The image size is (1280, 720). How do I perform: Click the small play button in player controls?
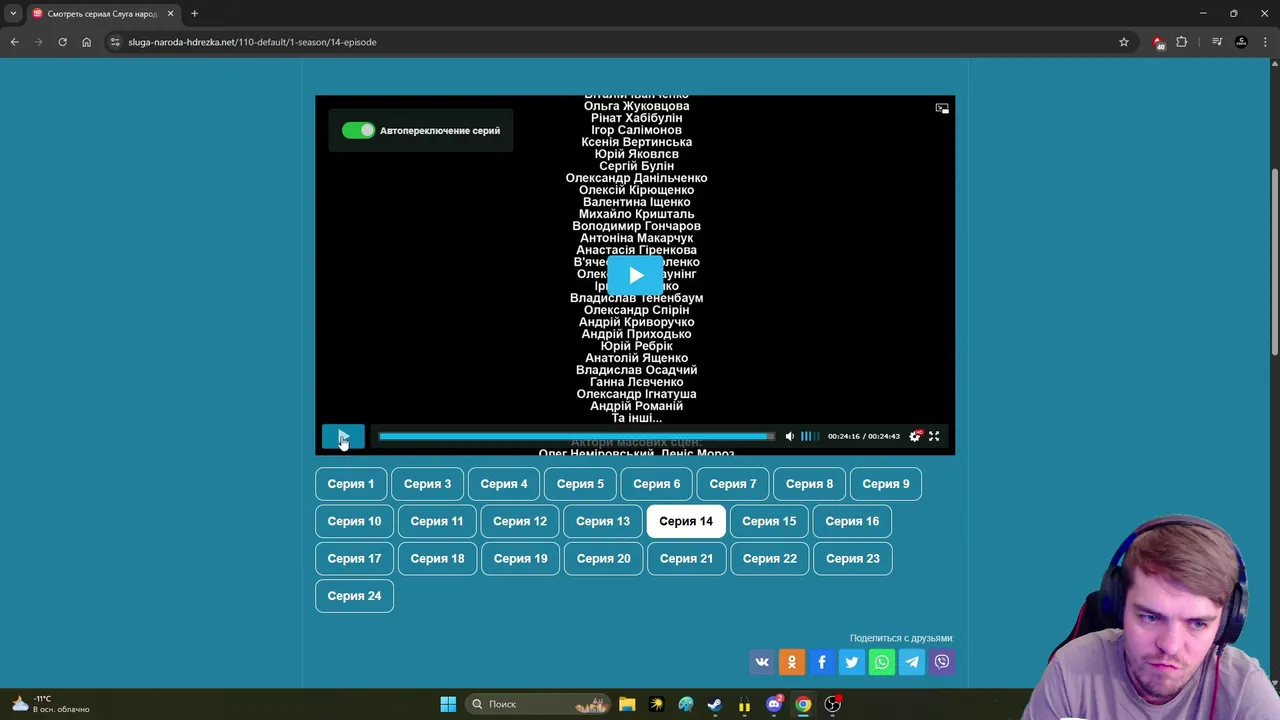[343, 436]
